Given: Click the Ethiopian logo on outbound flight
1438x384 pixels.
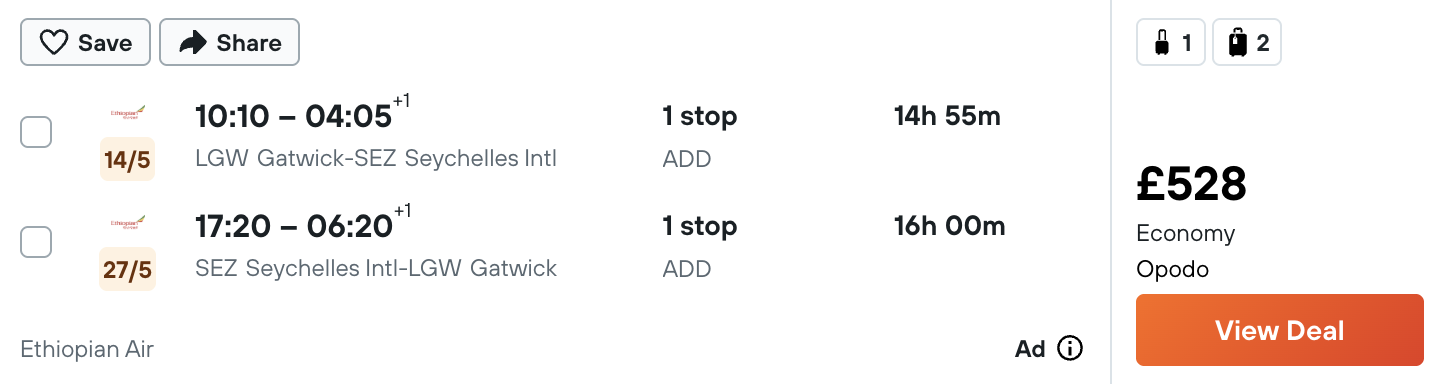Looking at the screenshot, I should click(x=127, y=115).
